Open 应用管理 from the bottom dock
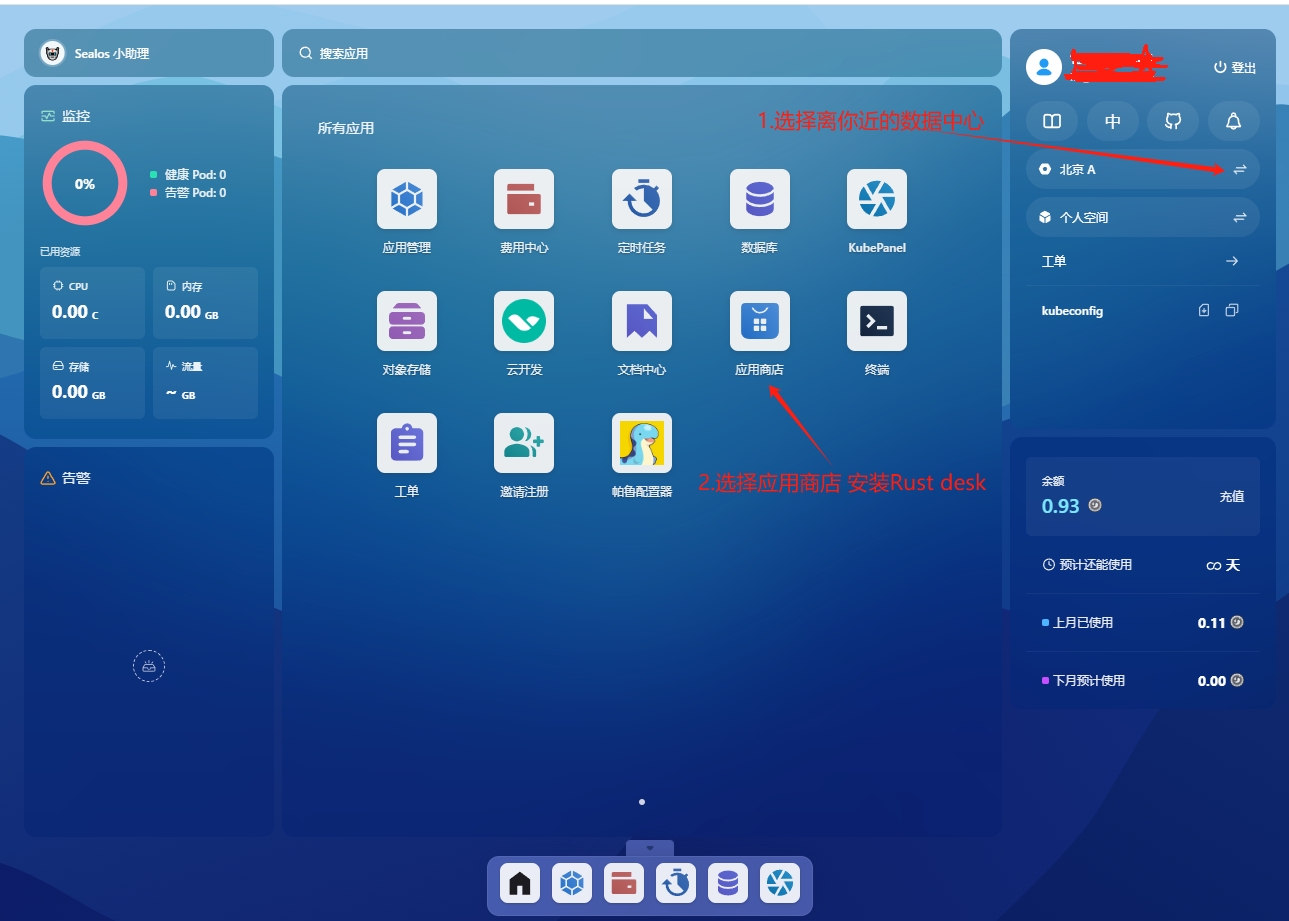The image size is (1289, 921). point(572,883)
